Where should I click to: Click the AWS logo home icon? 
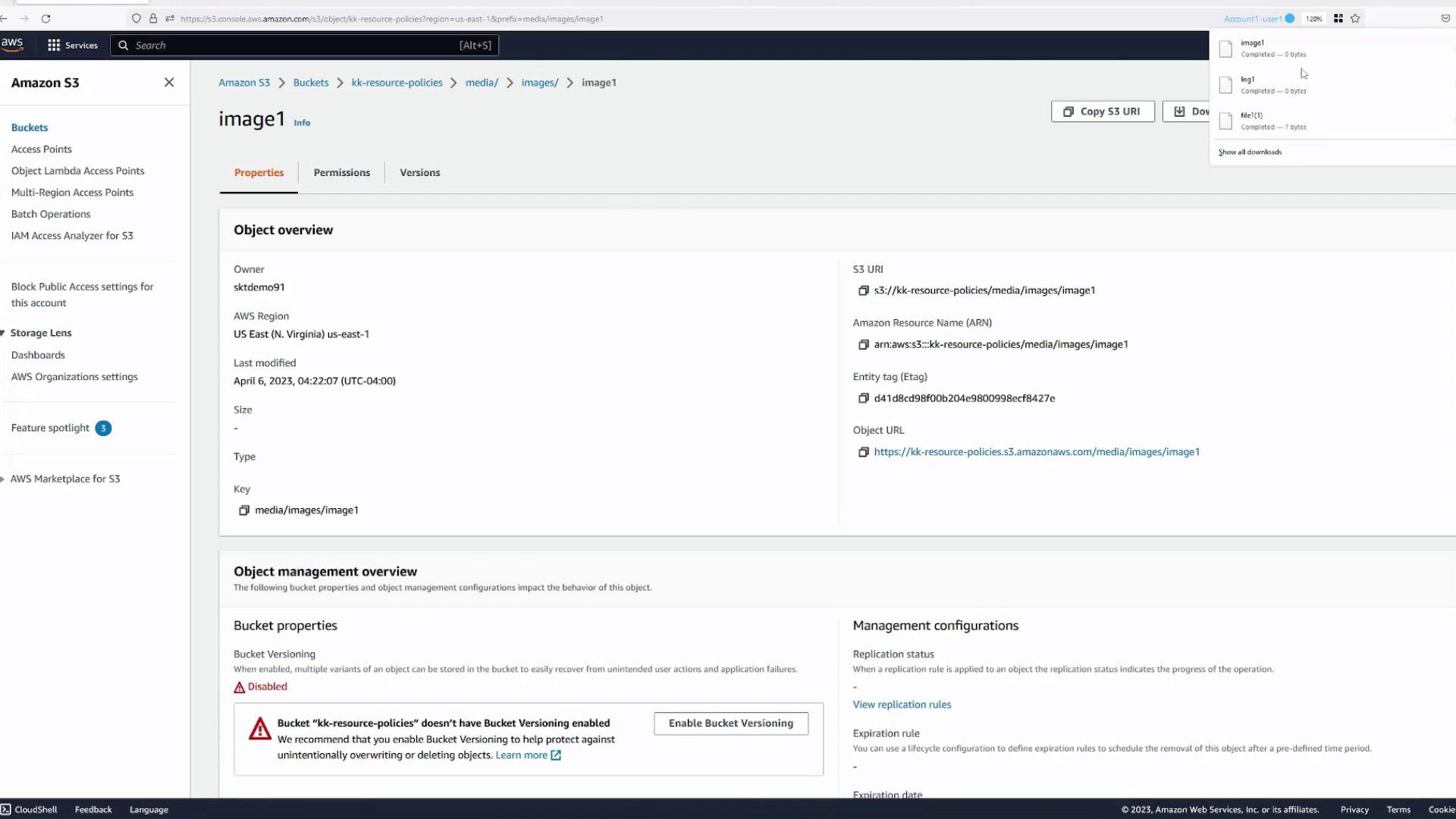point(12,45)
